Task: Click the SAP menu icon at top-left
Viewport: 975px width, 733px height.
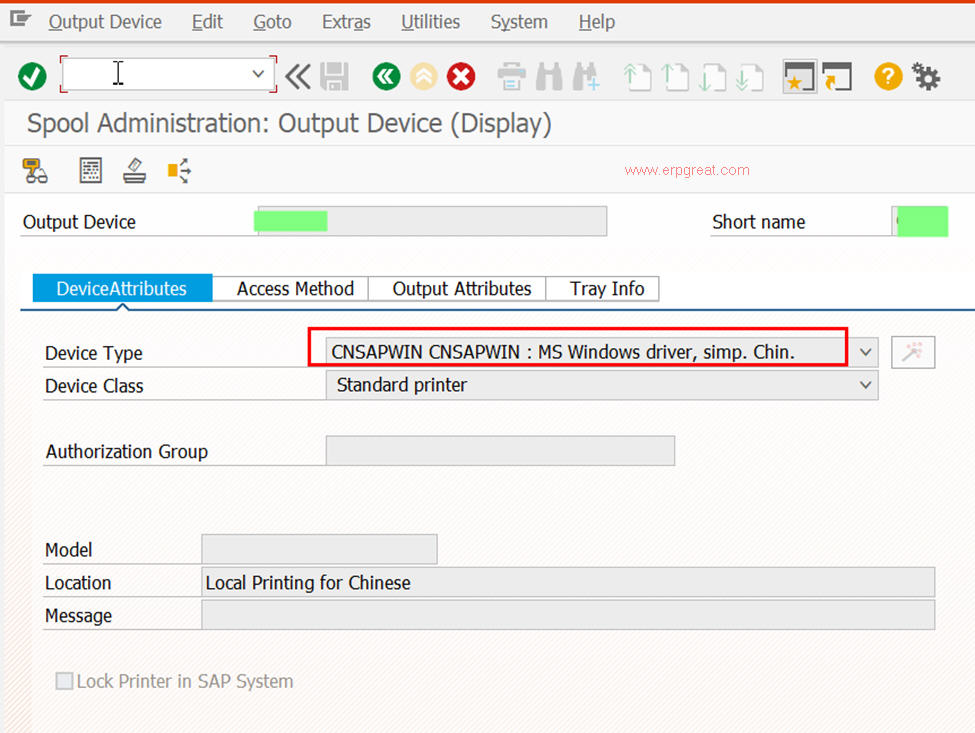Action: (x=20, y=19)
